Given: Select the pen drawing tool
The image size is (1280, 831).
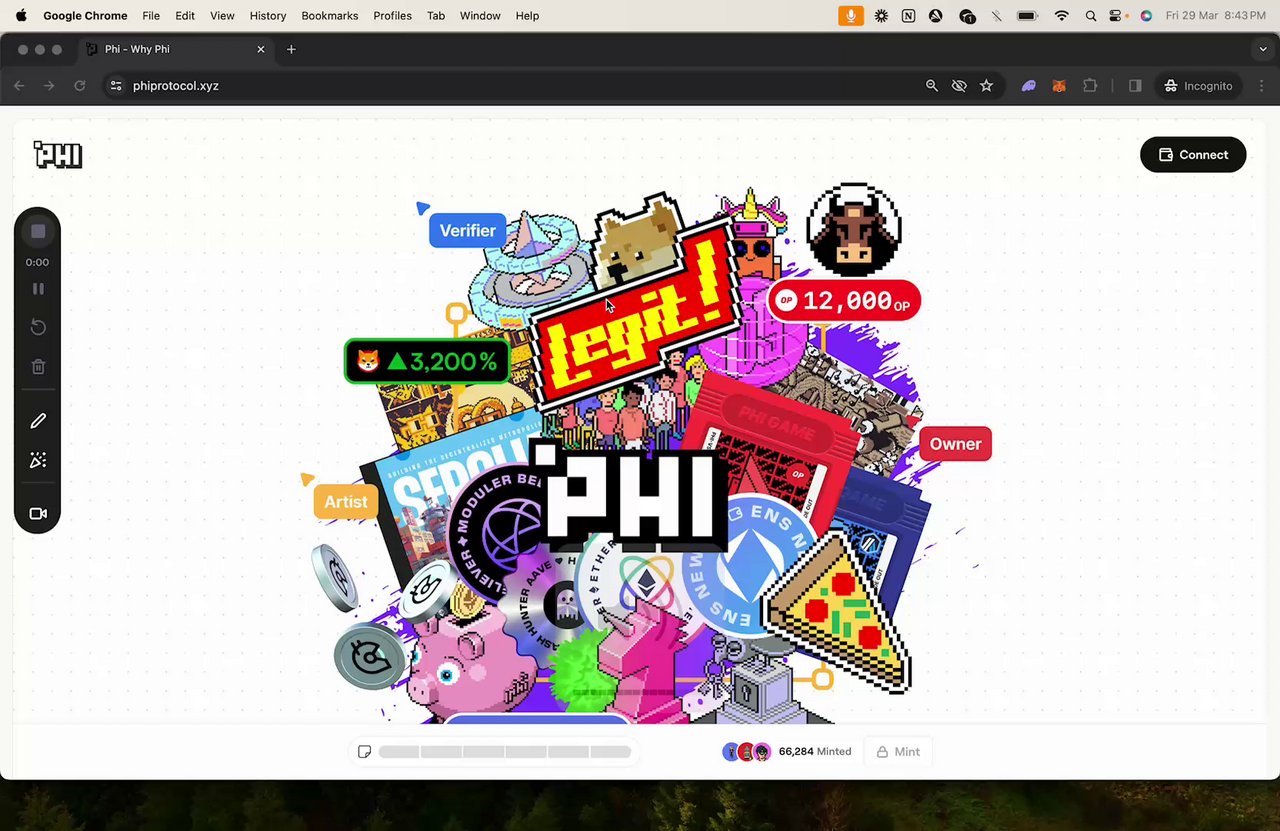Looking at the screenshot, I should (x=38, y=421).
